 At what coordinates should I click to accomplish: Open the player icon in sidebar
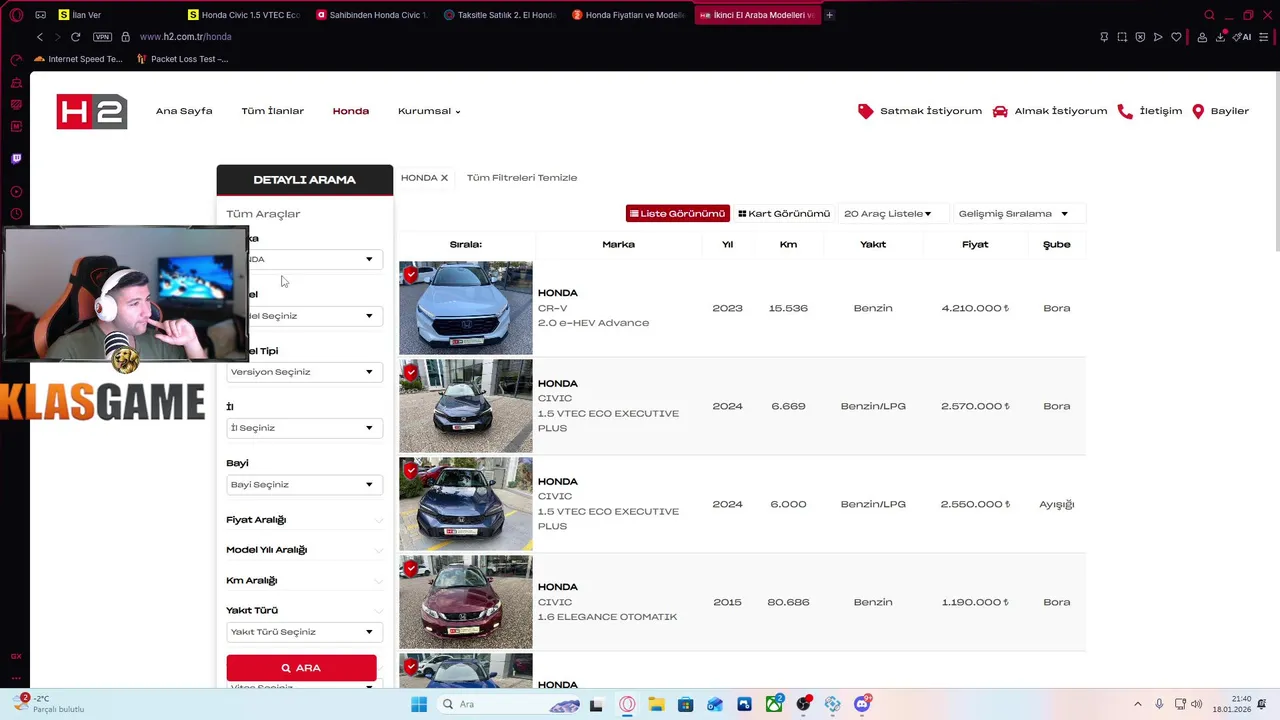16,191
